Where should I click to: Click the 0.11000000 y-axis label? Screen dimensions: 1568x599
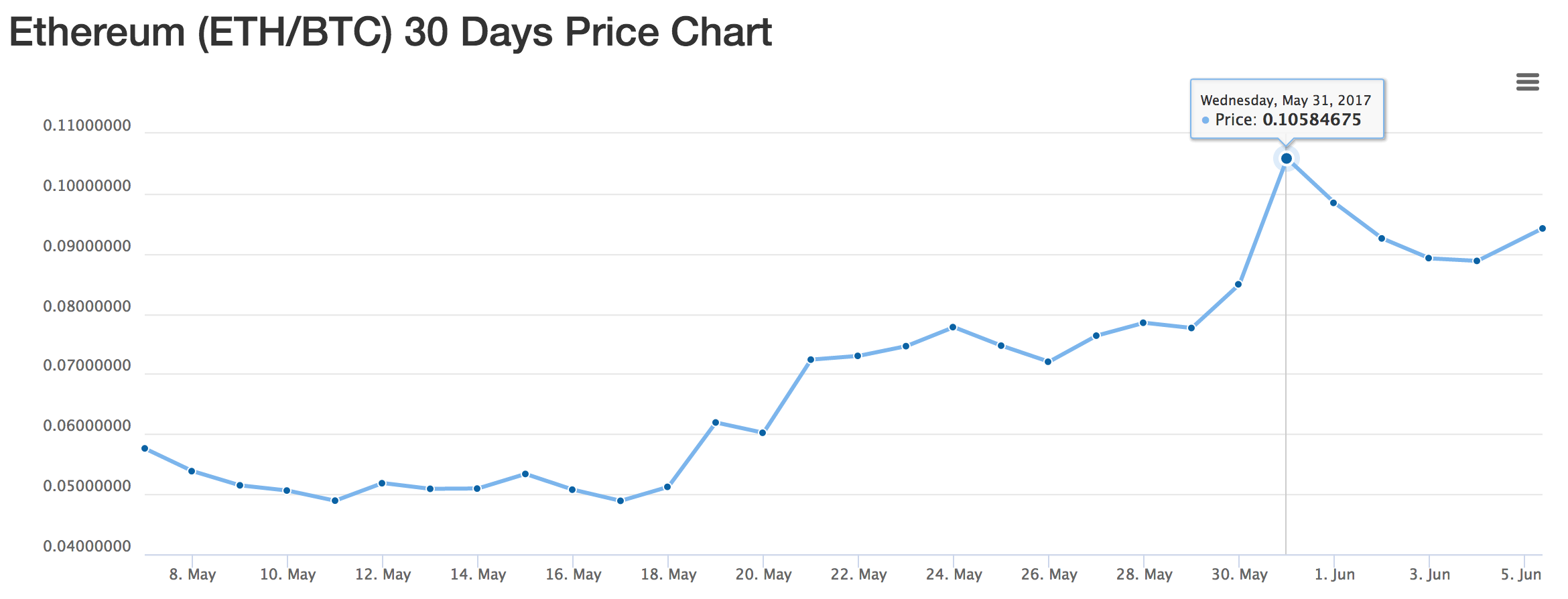[87, 126]
